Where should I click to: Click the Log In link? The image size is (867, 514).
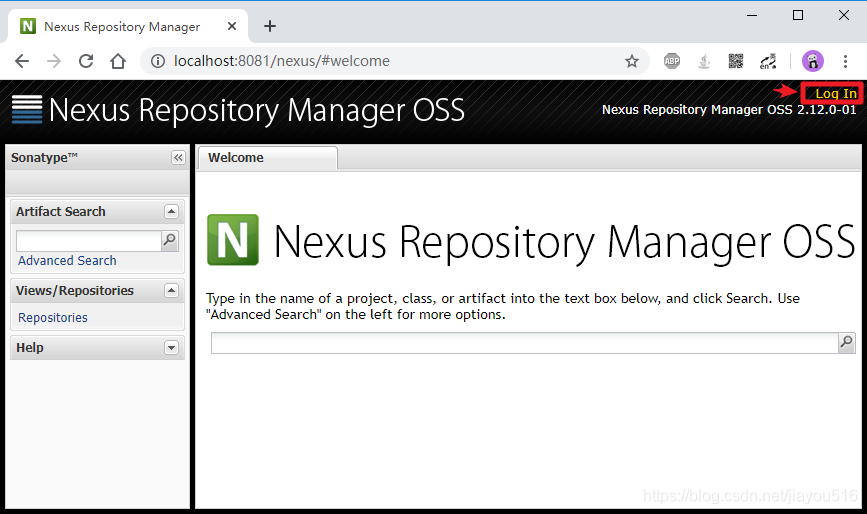pos(835,94)
